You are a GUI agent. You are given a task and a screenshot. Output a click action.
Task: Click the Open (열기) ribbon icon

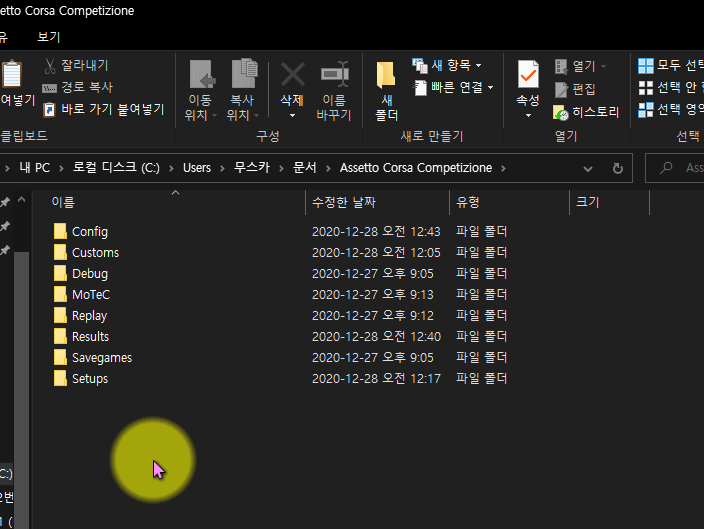click(561, 66)
